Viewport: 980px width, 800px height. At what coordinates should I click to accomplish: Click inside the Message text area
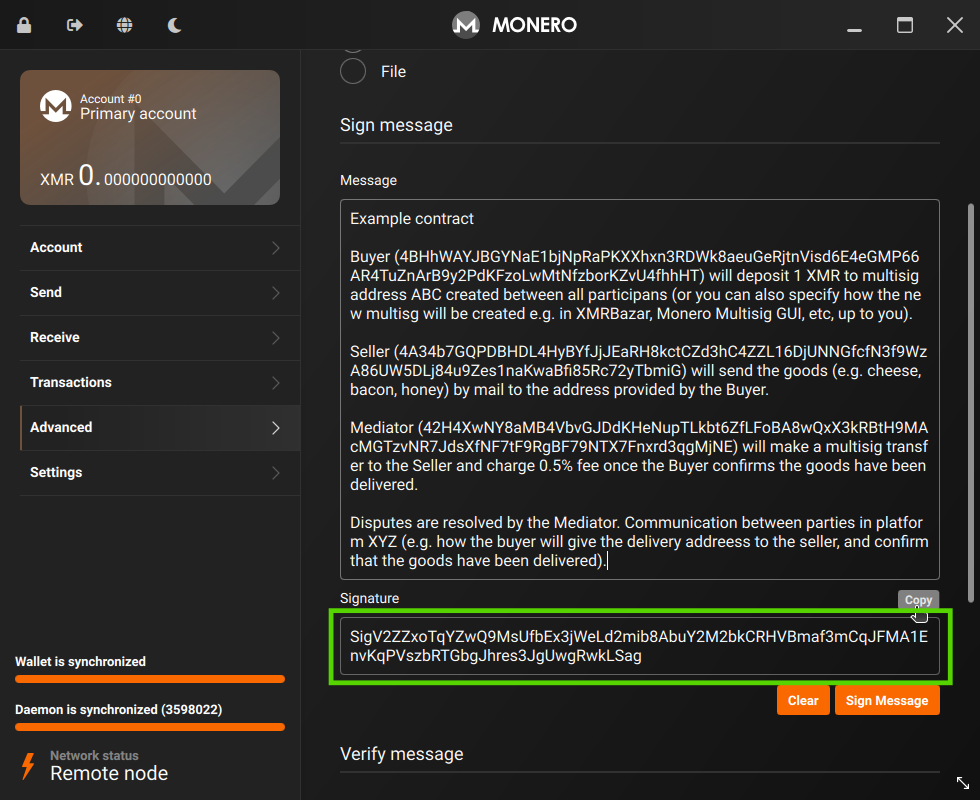coord(640,390)
